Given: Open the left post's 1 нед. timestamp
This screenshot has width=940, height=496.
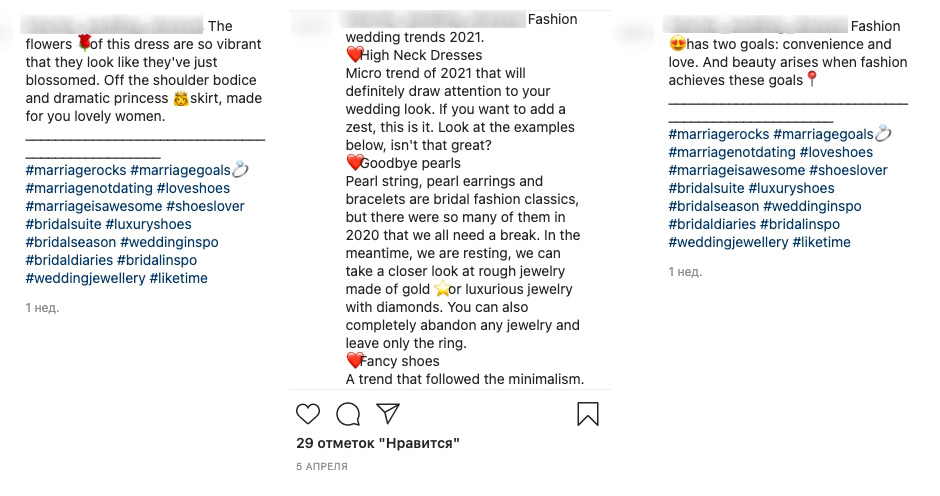Looking at the screenshot, I should coord(42,308).
